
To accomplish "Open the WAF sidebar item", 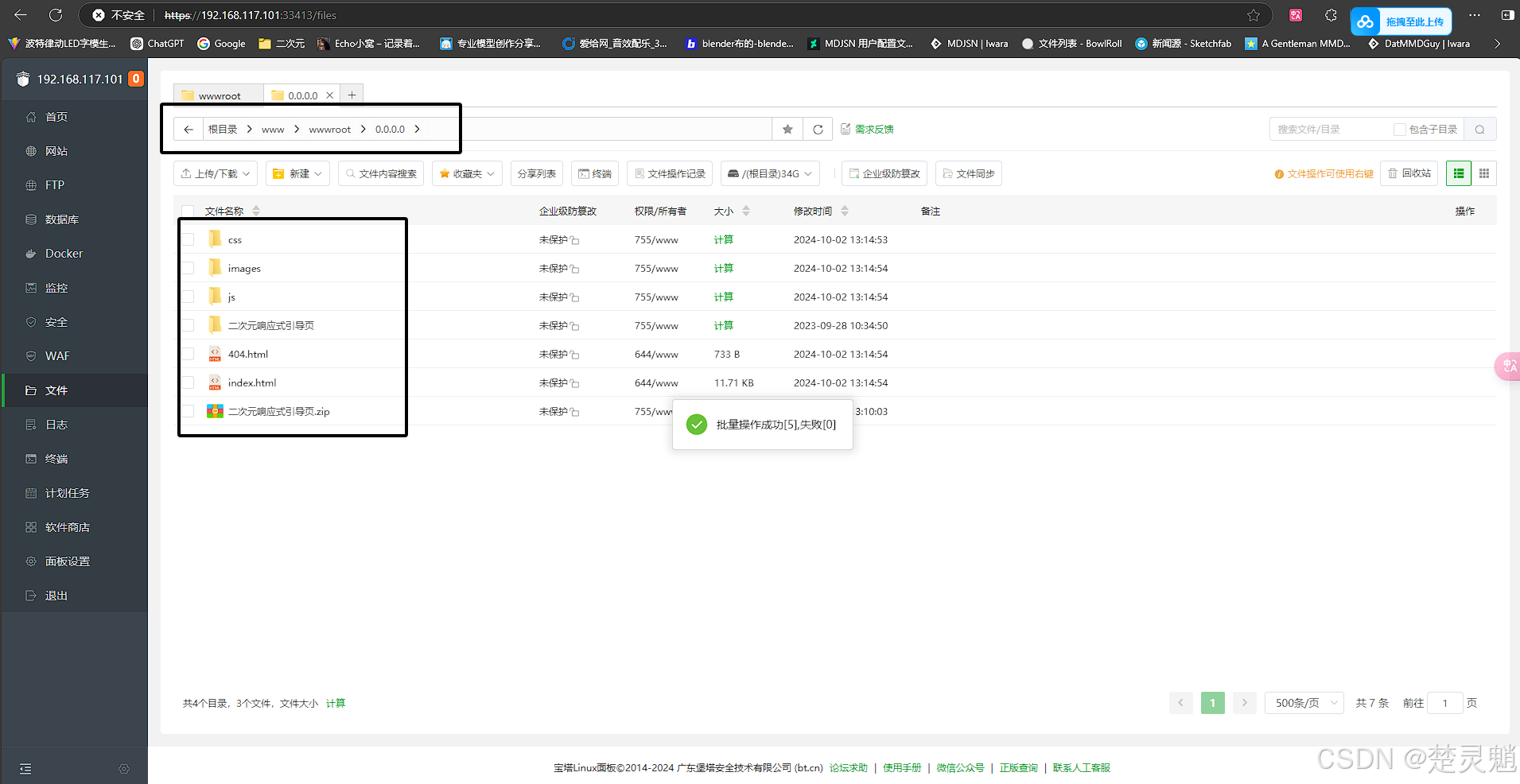I will 74,356.
